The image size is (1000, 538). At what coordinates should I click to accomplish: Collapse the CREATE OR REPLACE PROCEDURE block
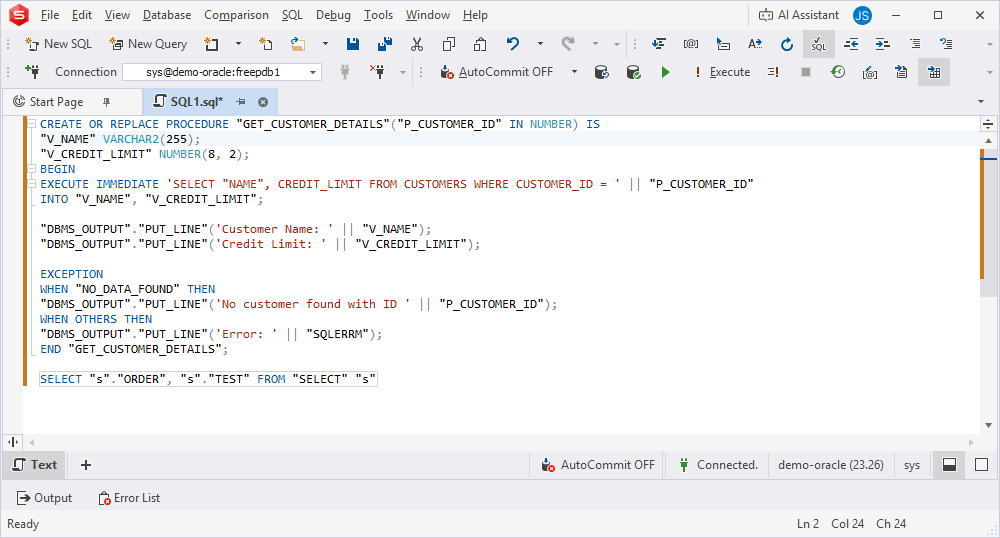pyautogui.click(x=31, y=124)
